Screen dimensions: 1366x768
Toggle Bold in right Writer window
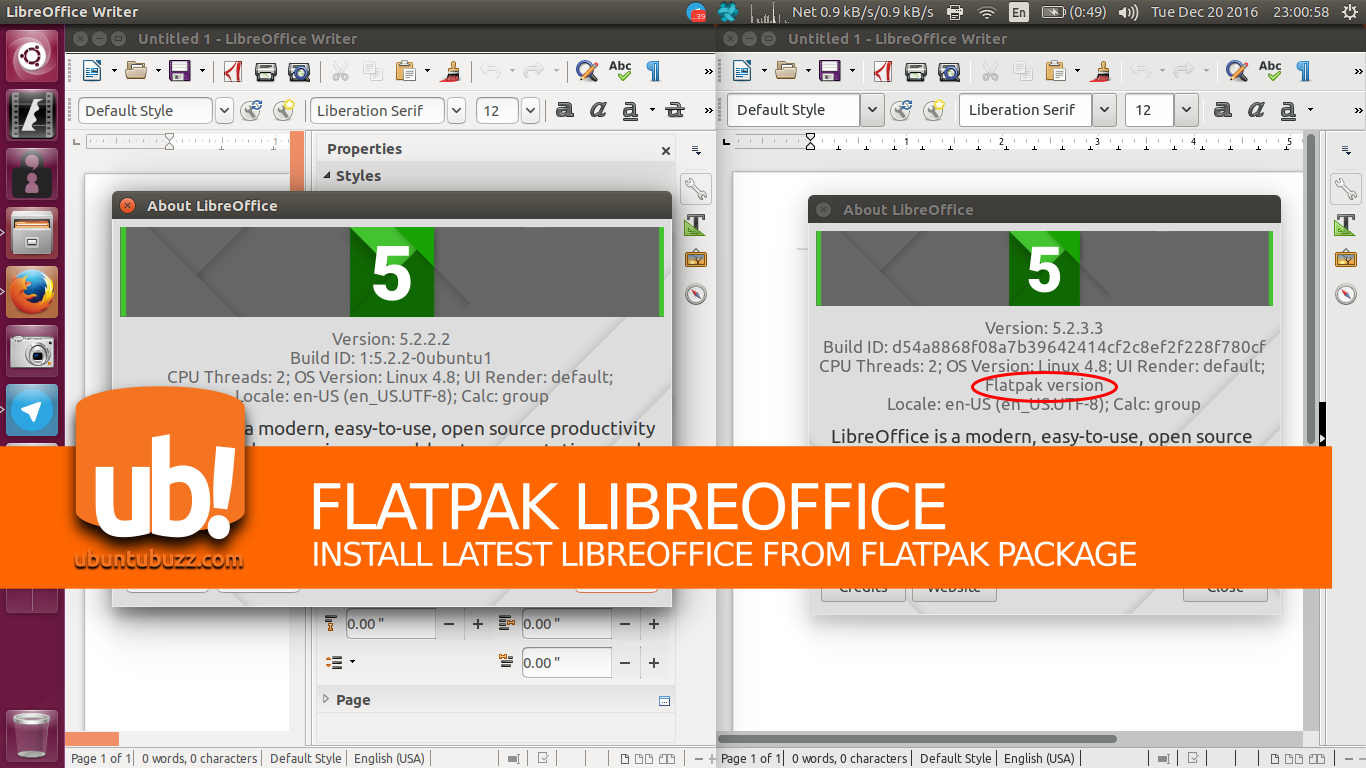click(x=1223, y=110)
